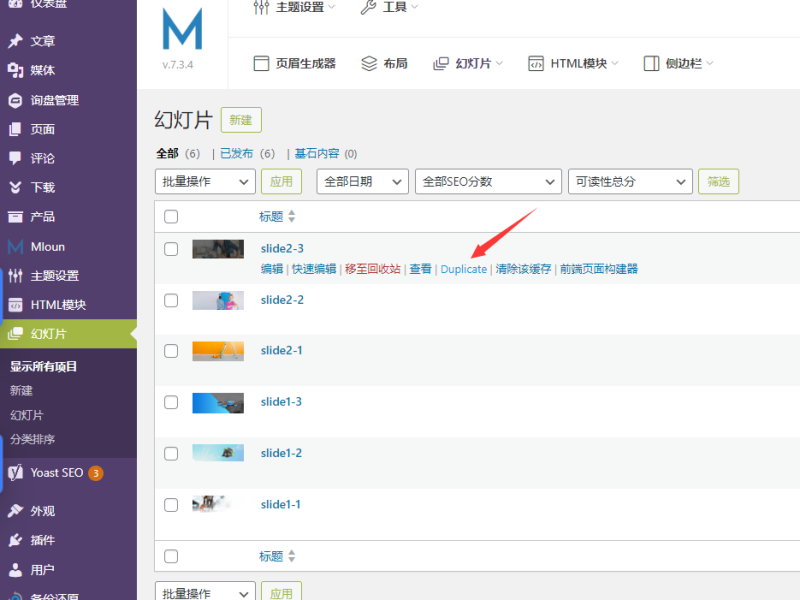
Task: Open the 可读性总分 readability dropdown
Action: click(630, 182)
